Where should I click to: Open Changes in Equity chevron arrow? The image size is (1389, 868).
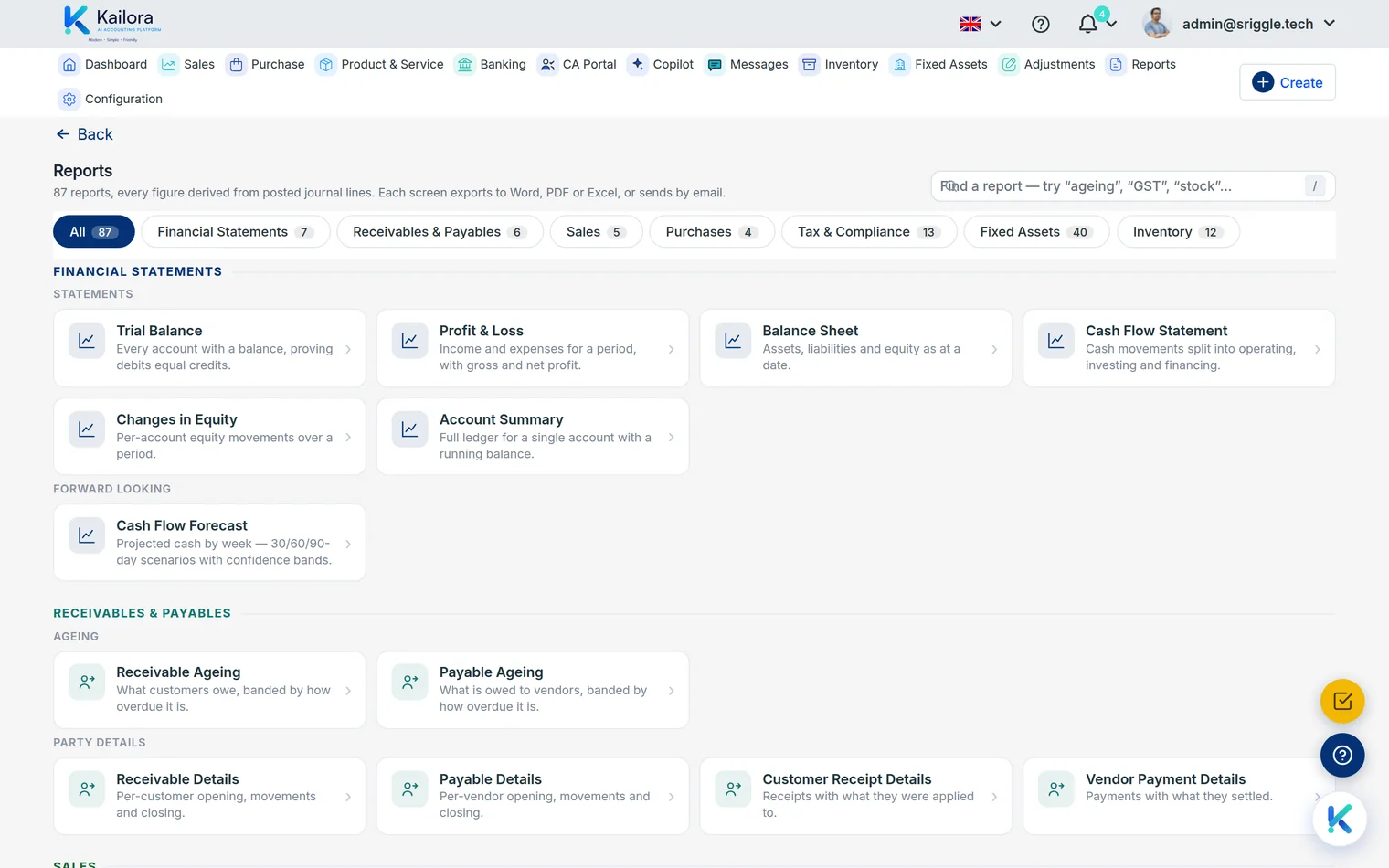tap(348, 438)
